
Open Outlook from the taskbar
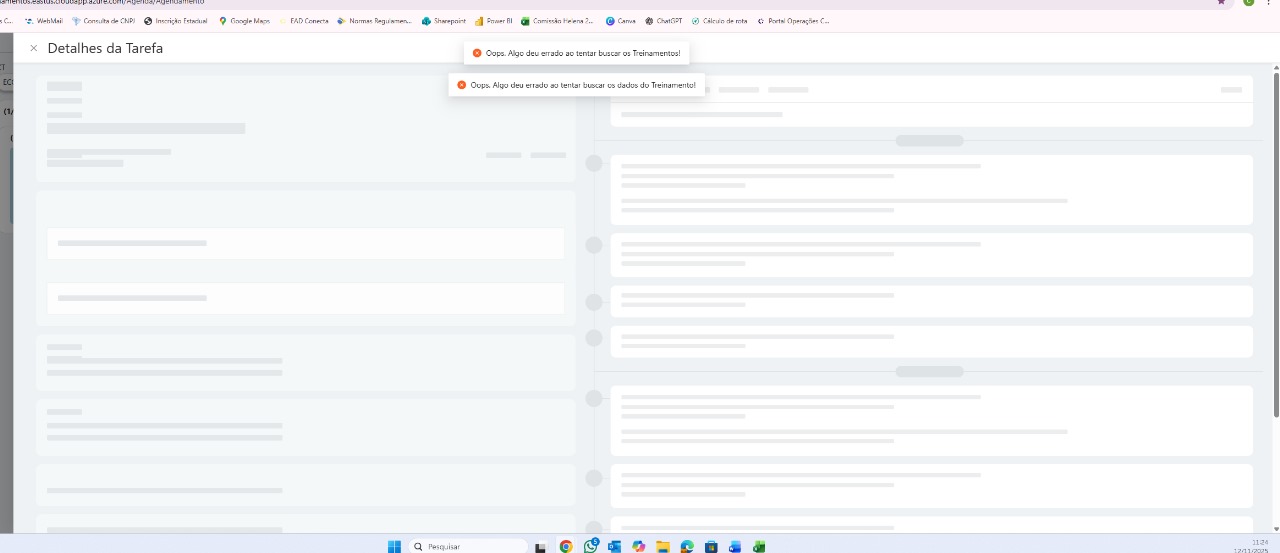click(x=614, y=546)
